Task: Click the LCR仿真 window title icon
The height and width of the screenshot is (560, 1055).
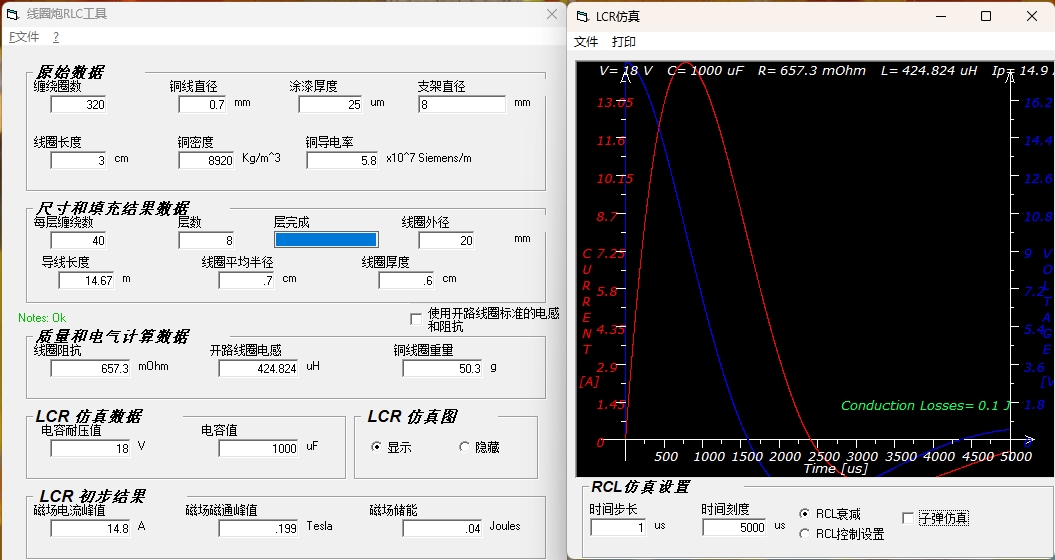Action: pos(581,17)
